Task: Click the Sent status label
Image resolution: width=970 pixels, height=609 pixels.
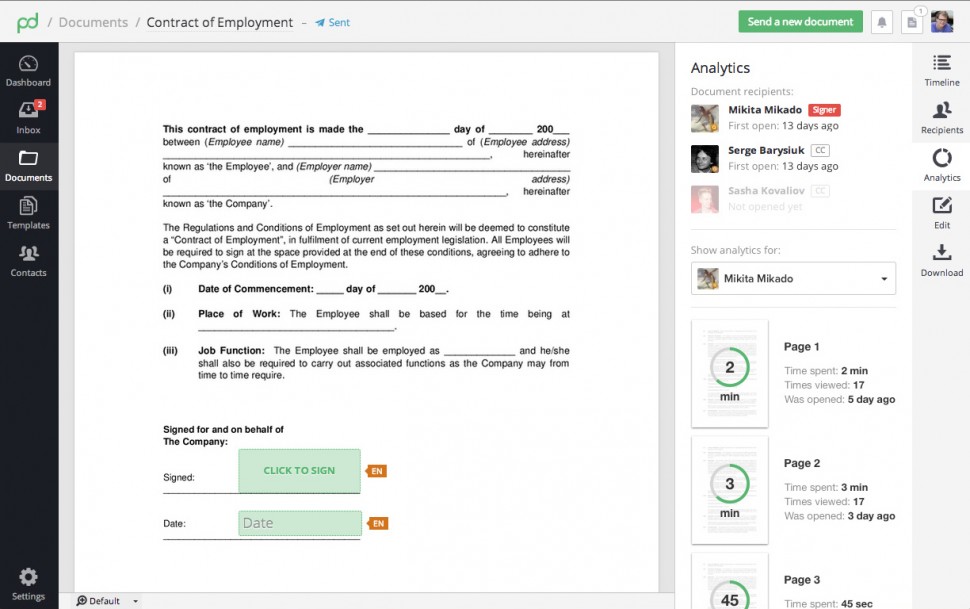Action: coord(333,22)
